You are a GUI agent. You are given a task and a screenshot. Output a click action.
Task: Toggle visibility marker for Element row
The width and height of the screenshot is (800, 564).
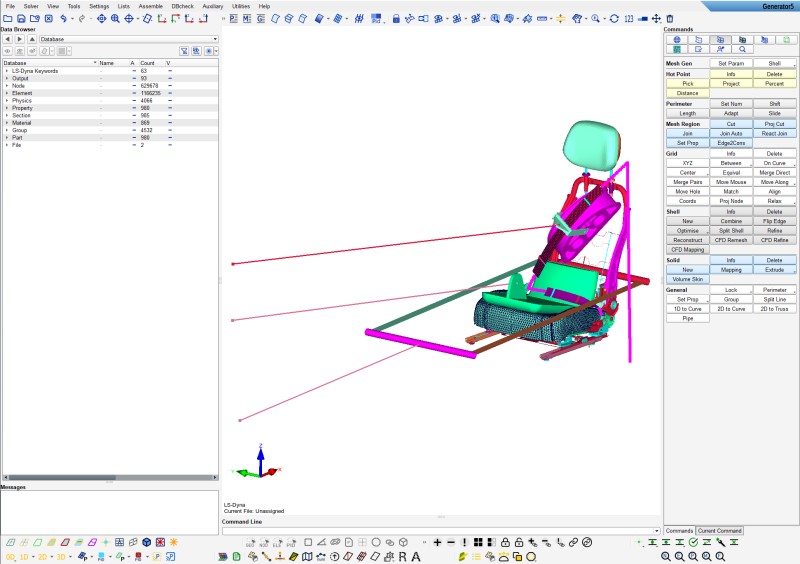click(169, 93)
